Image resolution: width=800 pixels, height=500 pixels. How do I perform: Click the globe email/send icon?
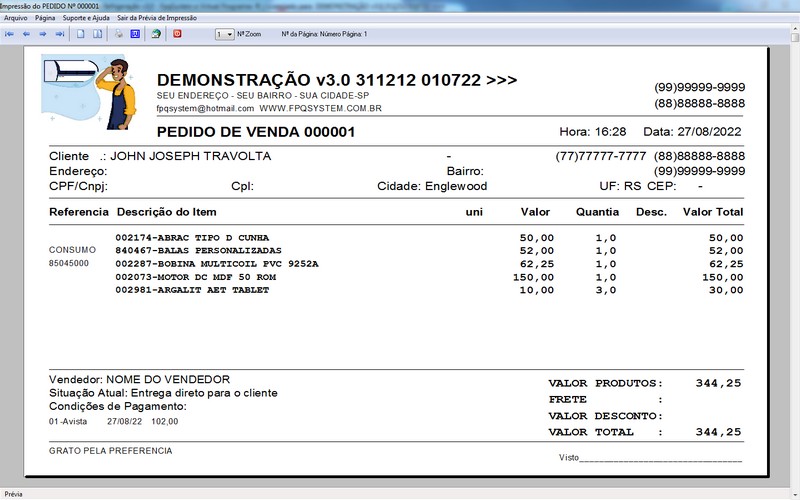156,34
